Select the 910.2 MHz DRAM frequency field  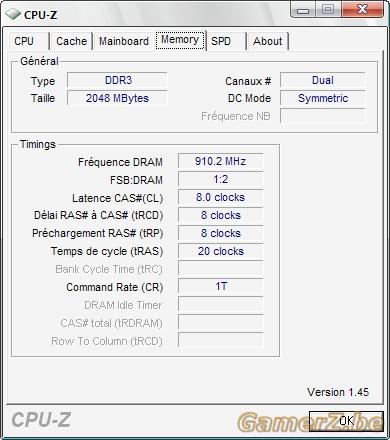point(220,161)
